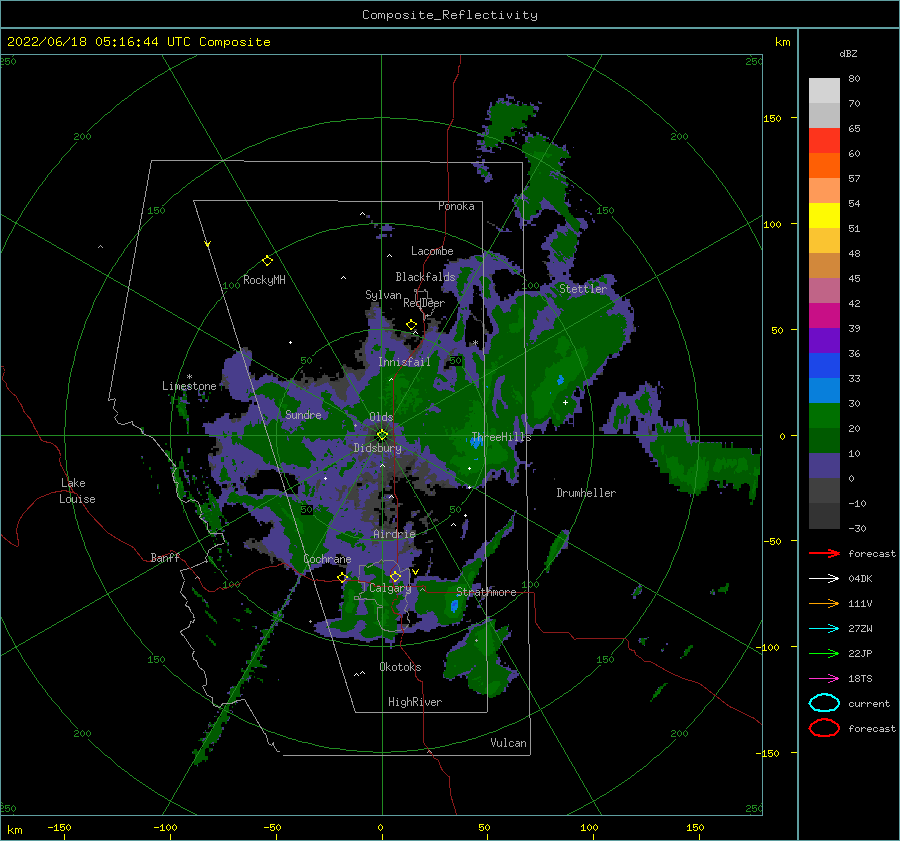The image size is (900, 841).
Task: Click the Innisfail city label
Action: pos(404,362)
